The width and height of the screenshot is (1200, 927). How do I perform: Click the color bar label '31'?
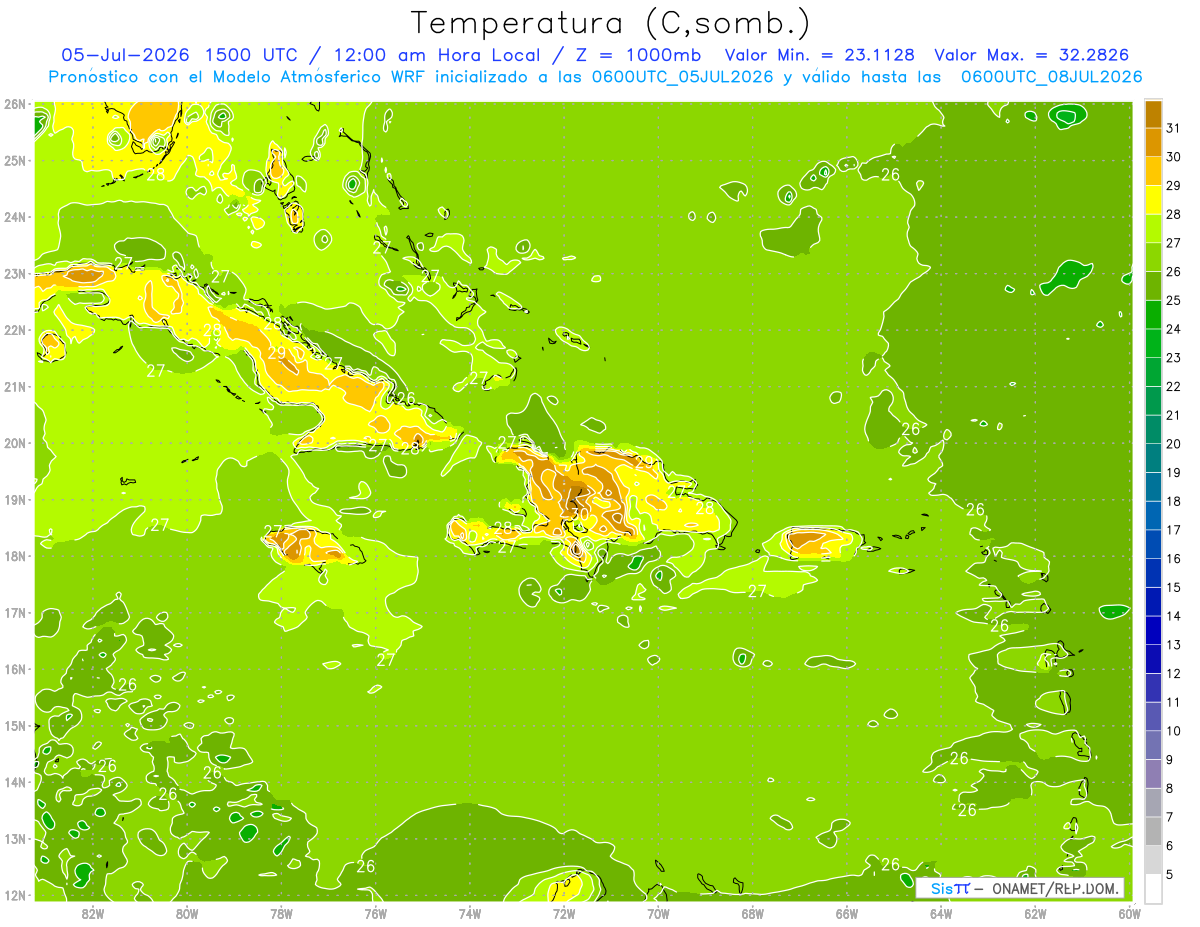pyautogui.click(x=1173, y=128)
